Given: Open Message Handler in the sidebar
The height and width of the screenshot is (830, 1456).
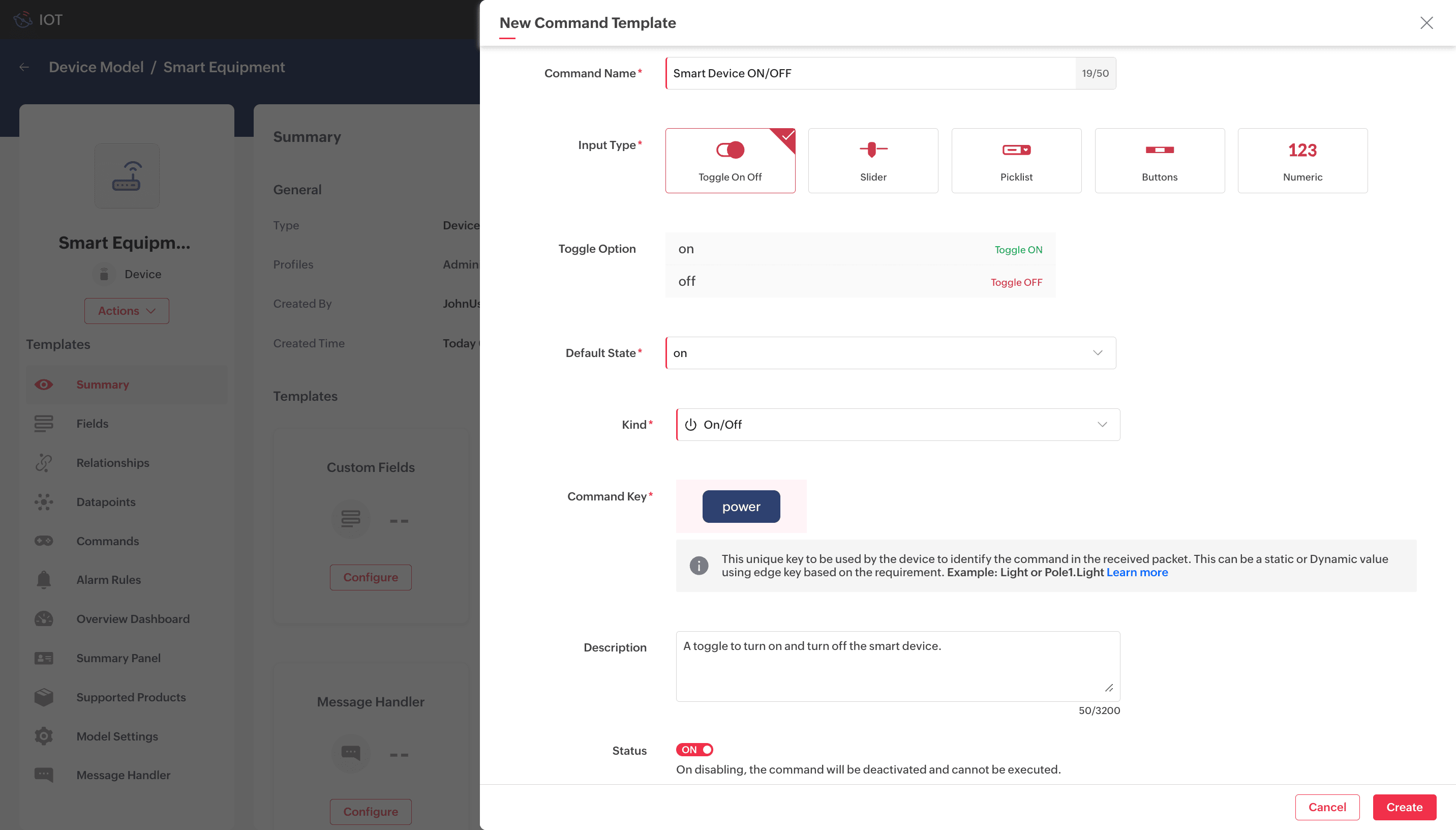Looking at the screenshot, I should click(127, 775).
